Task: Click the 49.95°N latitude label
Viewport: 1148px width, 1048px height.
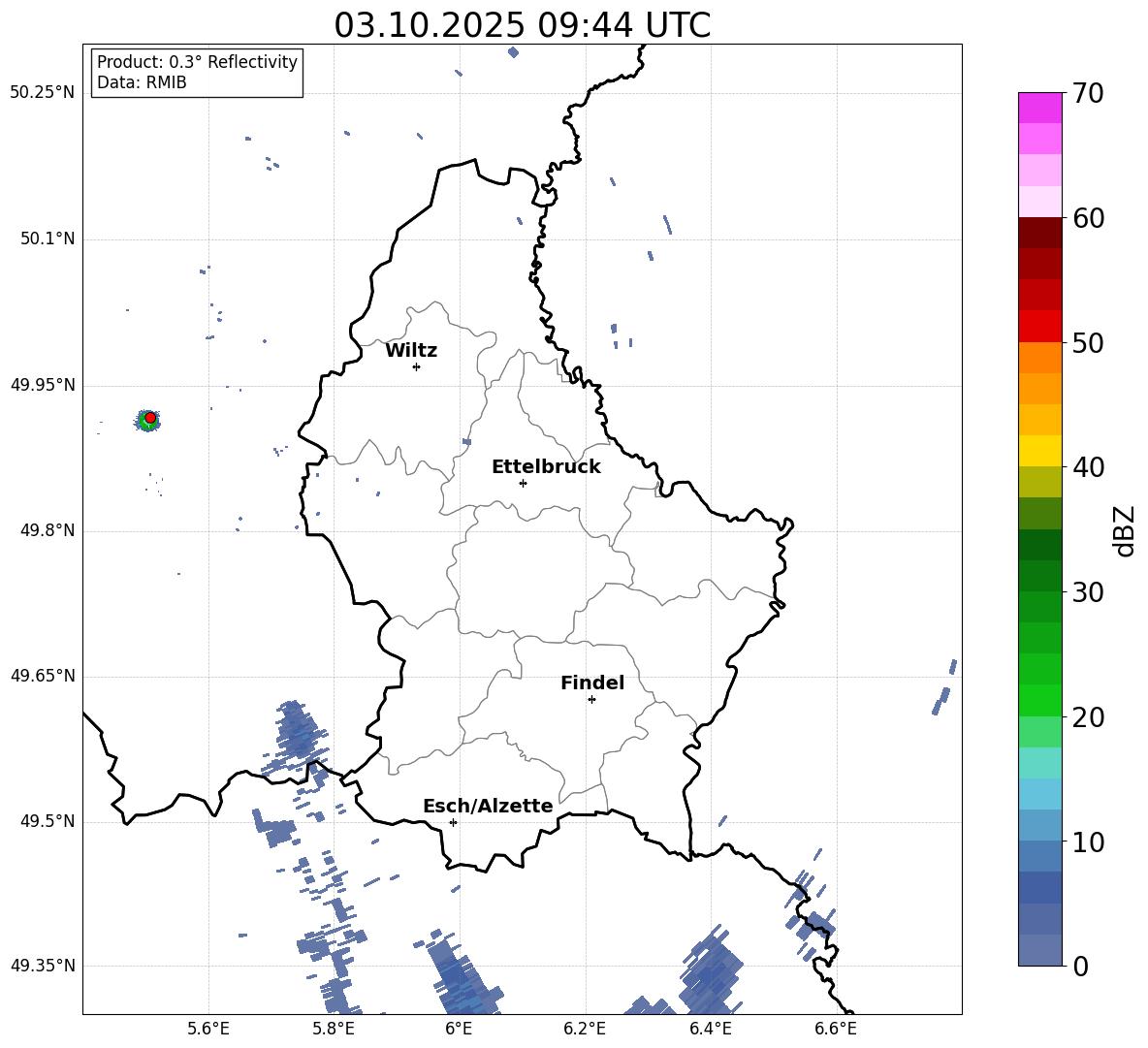Action: (43, 384)
